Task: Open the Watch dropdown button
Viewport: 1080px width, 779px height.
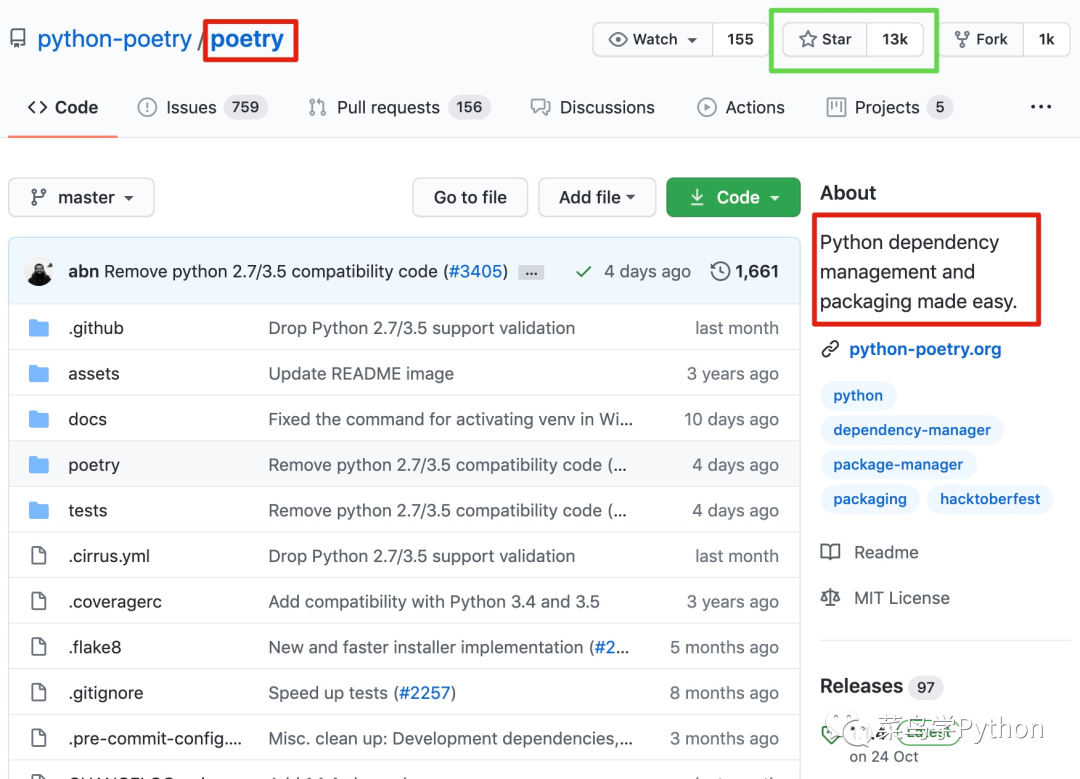Action: 653,39
